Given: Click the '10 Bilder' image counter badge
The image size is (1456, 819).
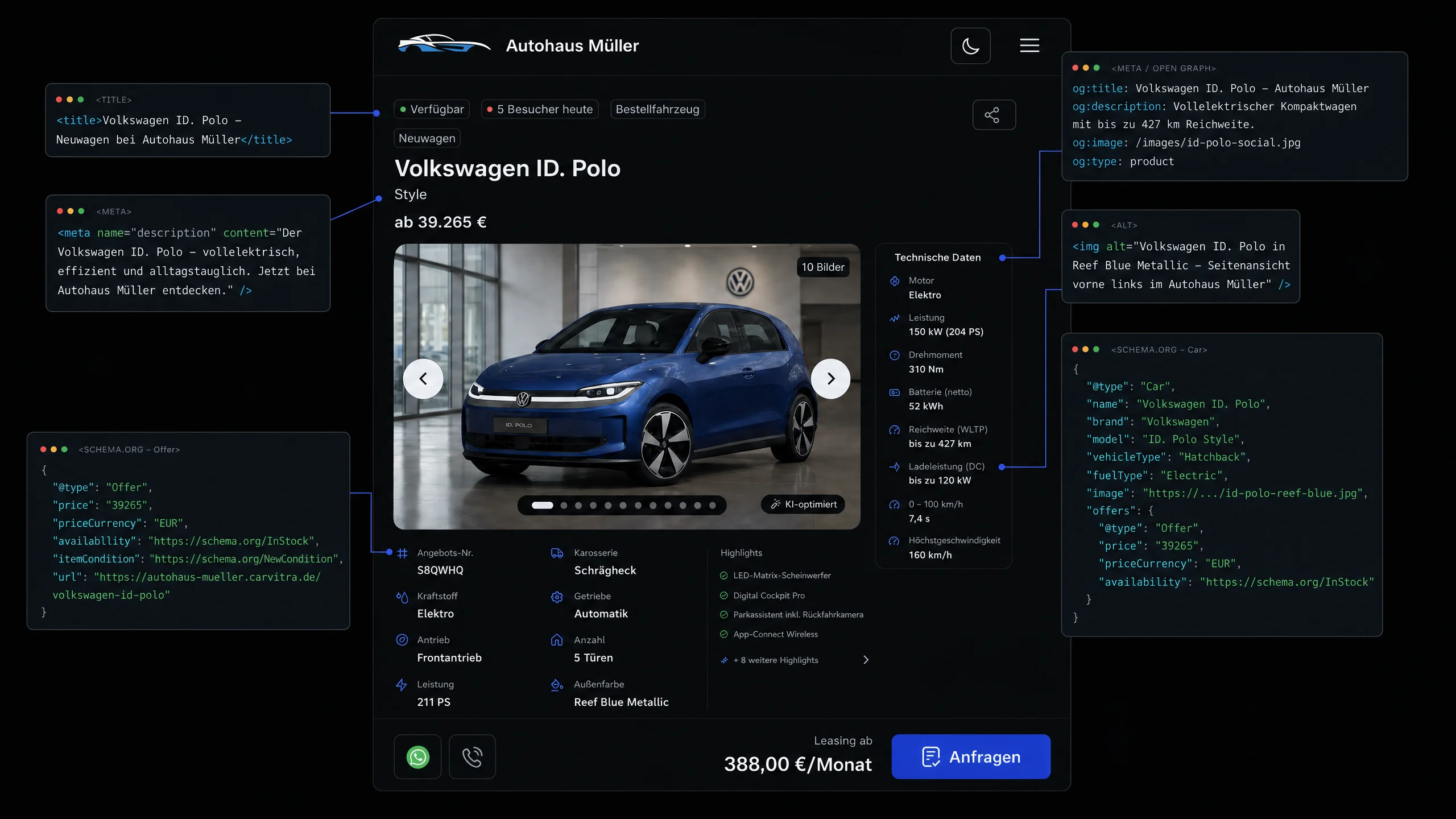Looking at the screenshot, I should [x=823, y=267].
